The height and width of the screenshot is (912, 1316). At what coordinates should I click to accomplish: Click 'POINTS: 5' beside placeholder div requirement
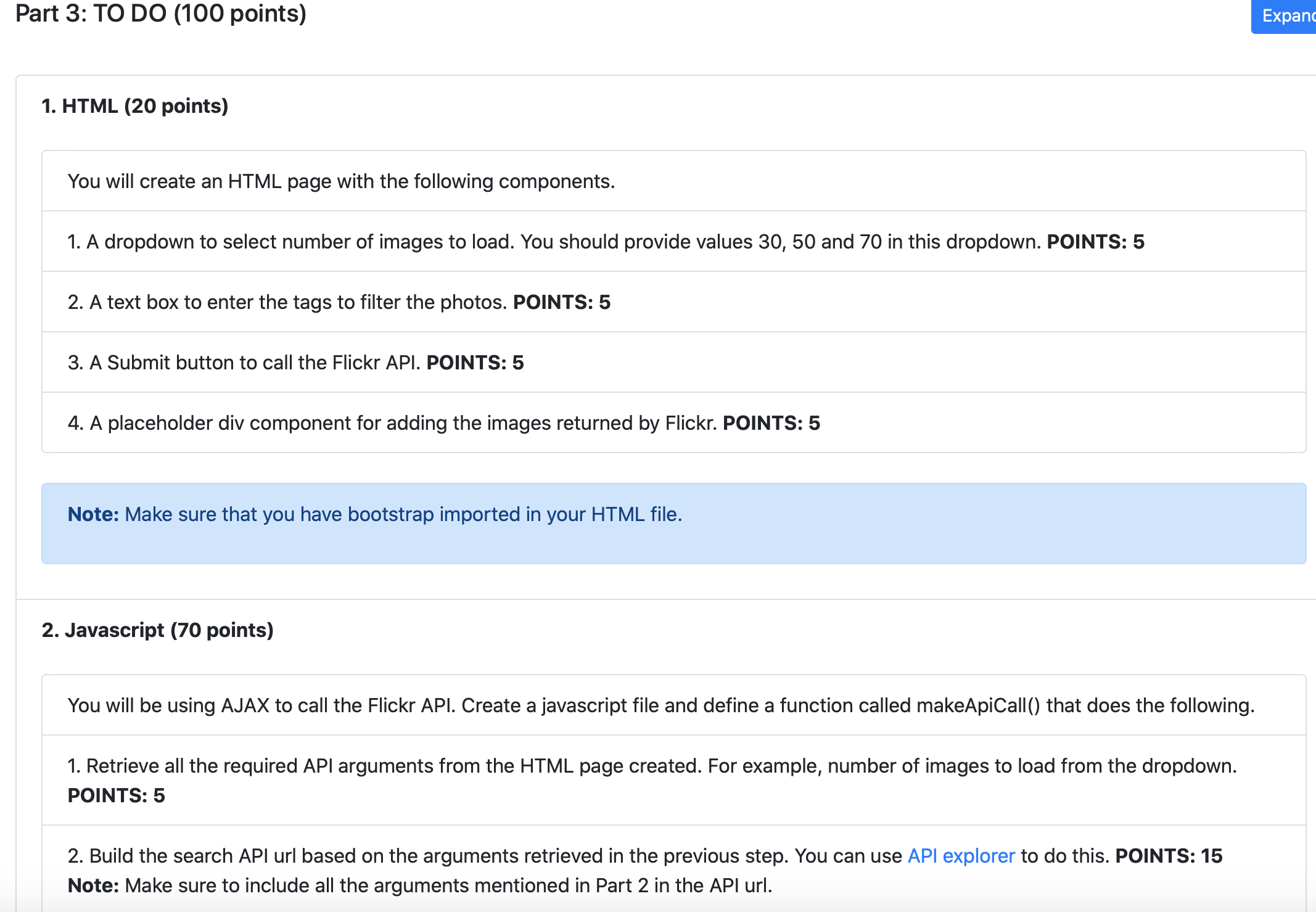(771, 423)
